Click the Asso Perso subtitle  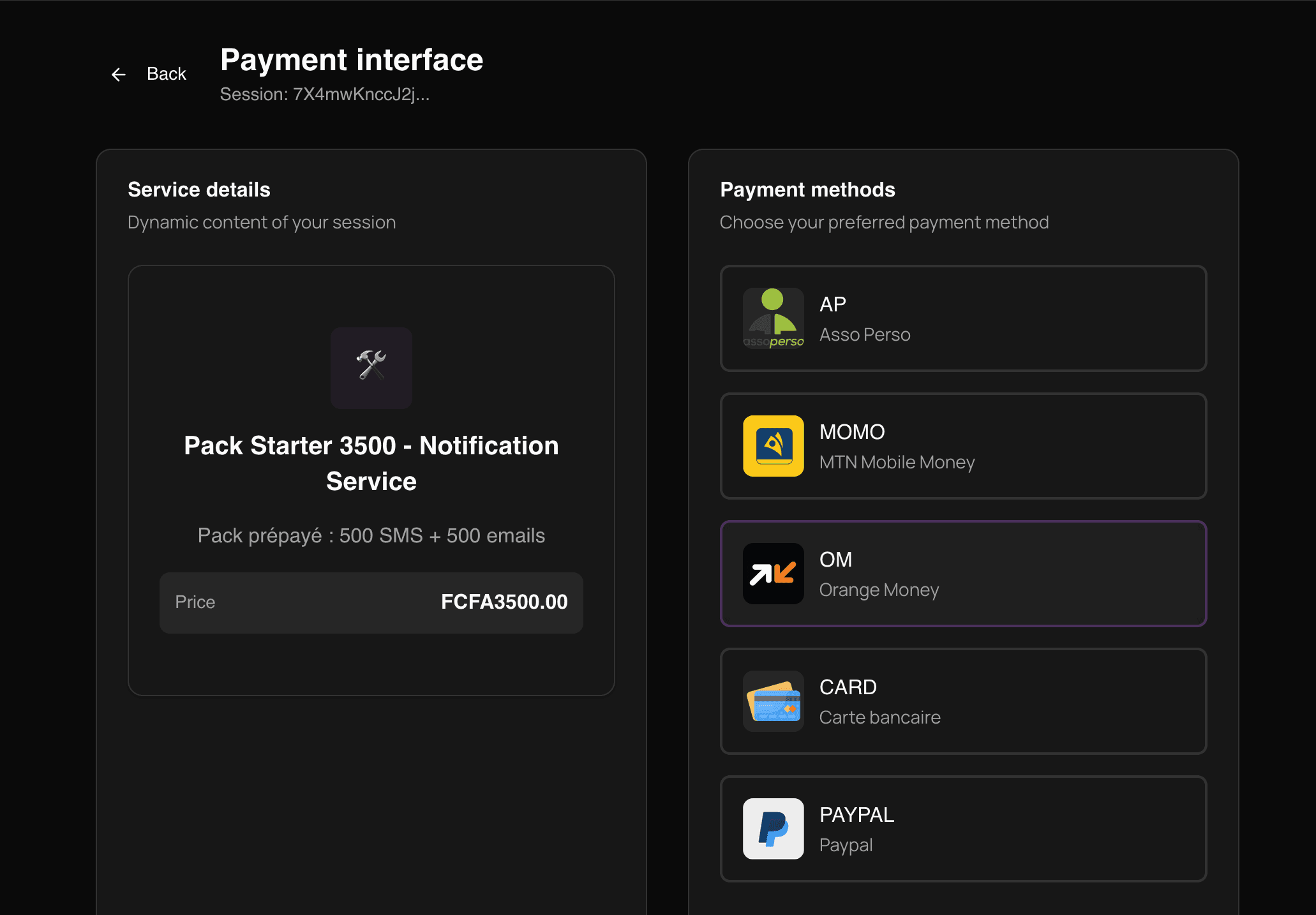click(x=865, y=334)
